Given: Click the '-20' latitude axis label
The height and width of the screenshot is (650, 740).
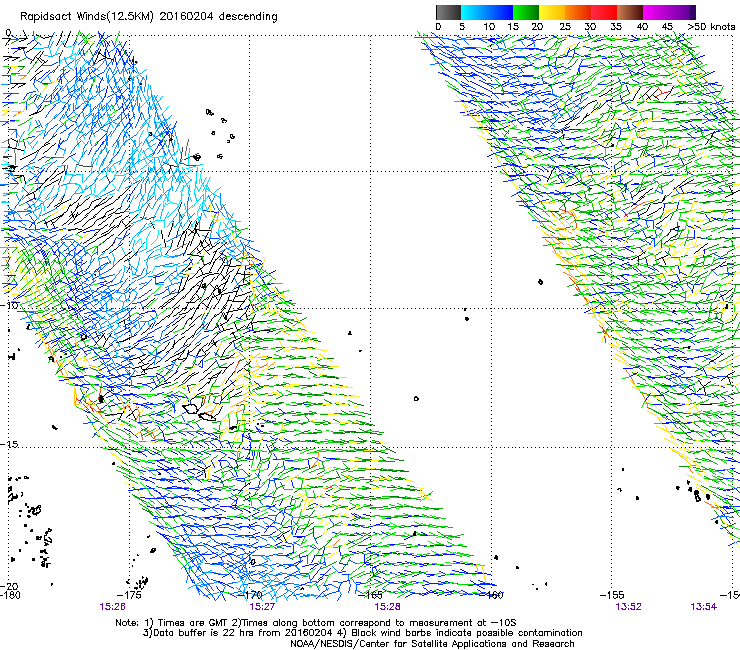Looking at the screenshot, I should 9,586.
